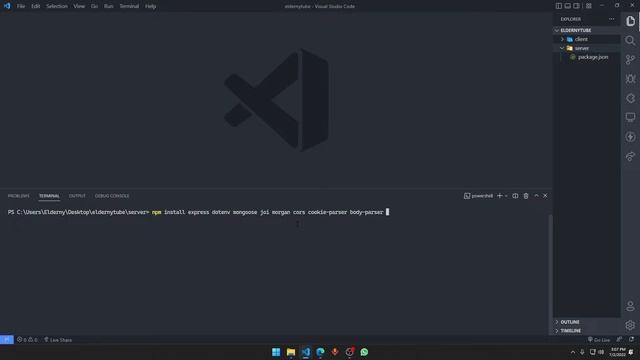
Task: Open the feedback icon in status bar
Action: pyautogui.click(x=619, y=340)
